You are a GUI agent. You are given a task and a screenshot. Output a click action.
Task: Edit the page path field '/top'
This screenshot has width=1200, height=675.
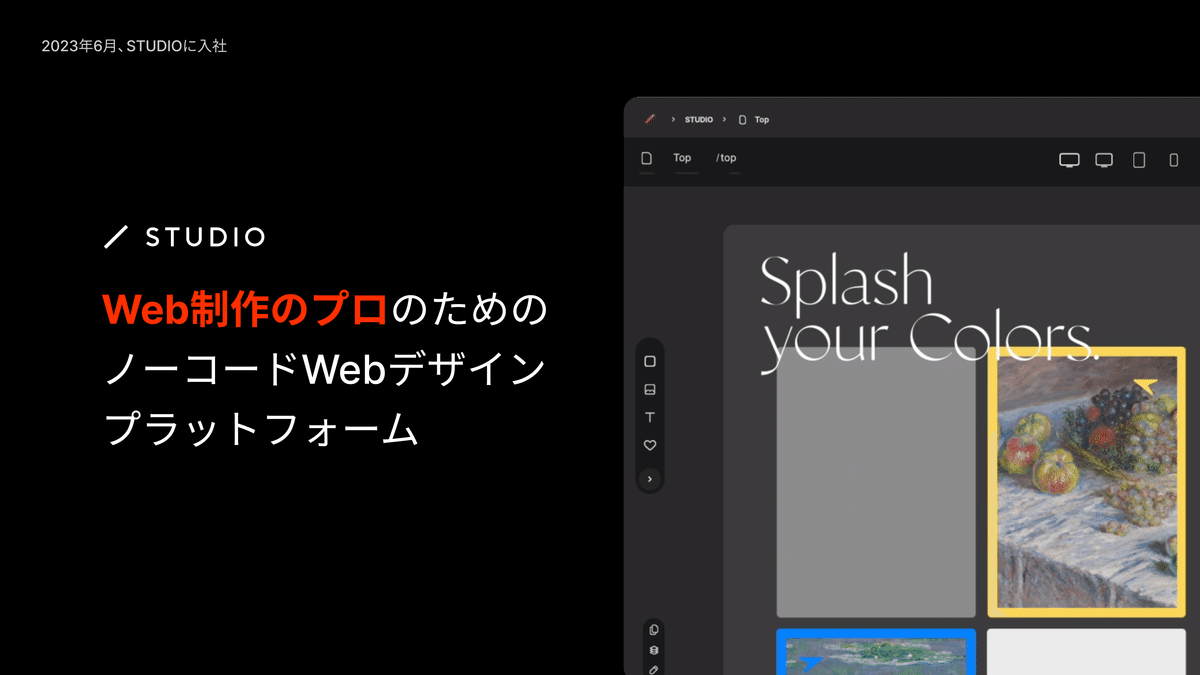(726, 158)
